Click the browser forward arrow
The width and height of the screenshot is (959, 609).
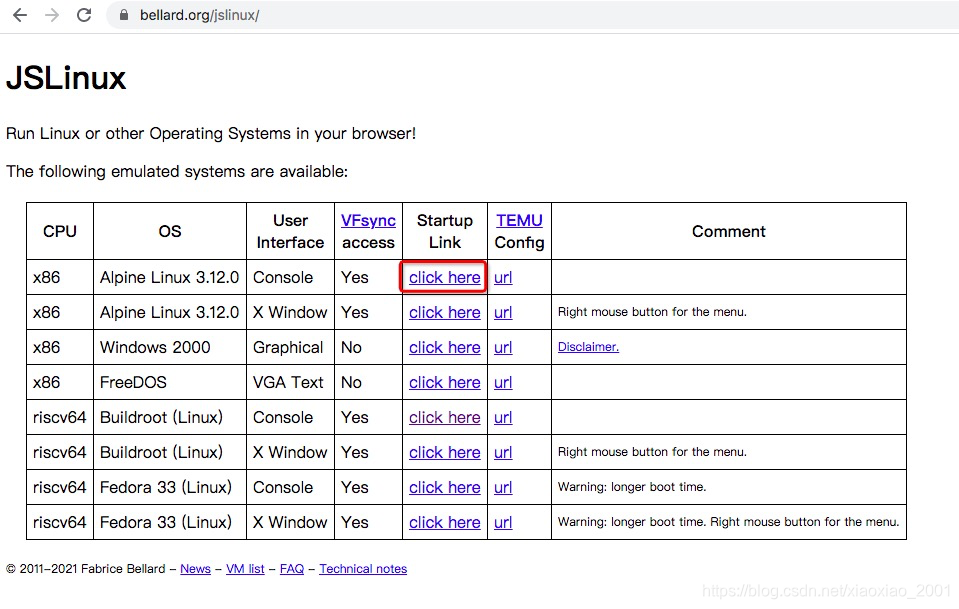tap(52, 15)
